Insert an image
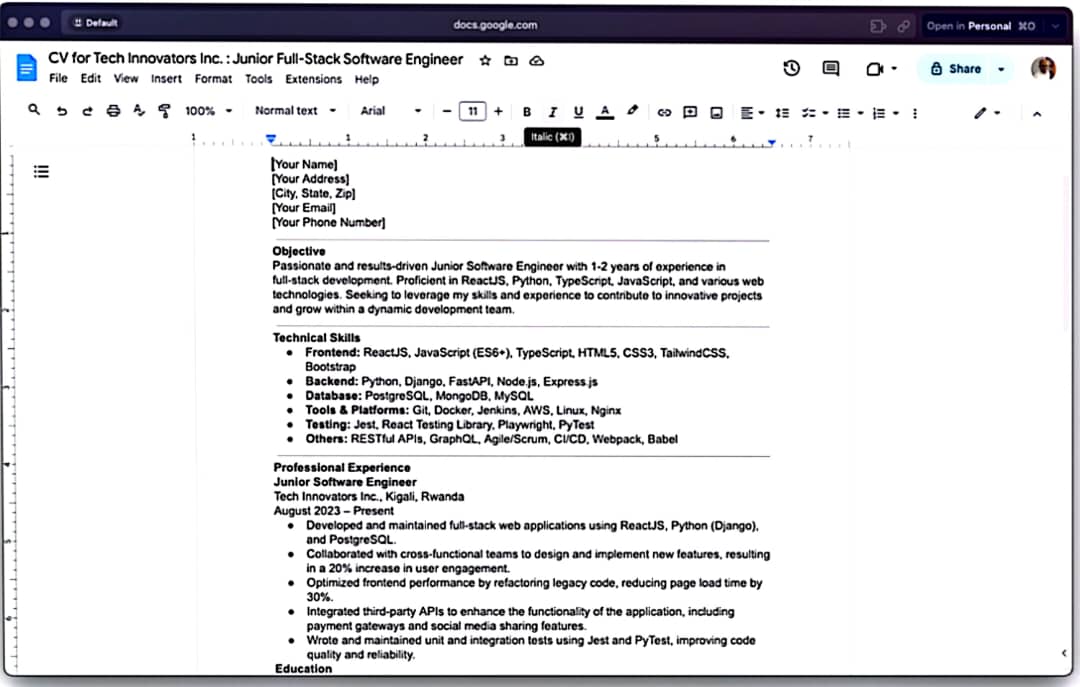The image size is (1080, 687). [x=716, y=112]
